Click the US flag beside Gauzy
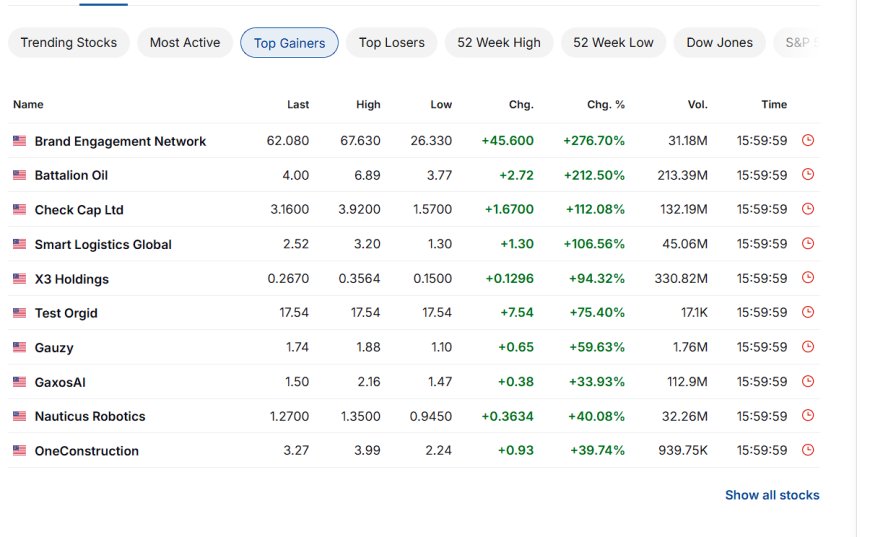This screenshot has width=870, height=537. click(x=19, y=347)
